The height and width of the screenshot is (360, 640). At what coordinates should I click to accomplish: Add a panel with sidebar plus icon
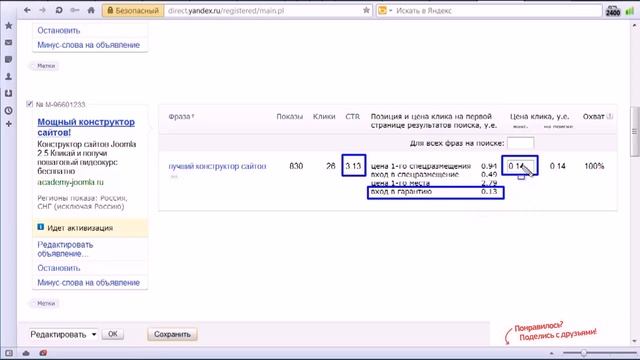point(9,124)
